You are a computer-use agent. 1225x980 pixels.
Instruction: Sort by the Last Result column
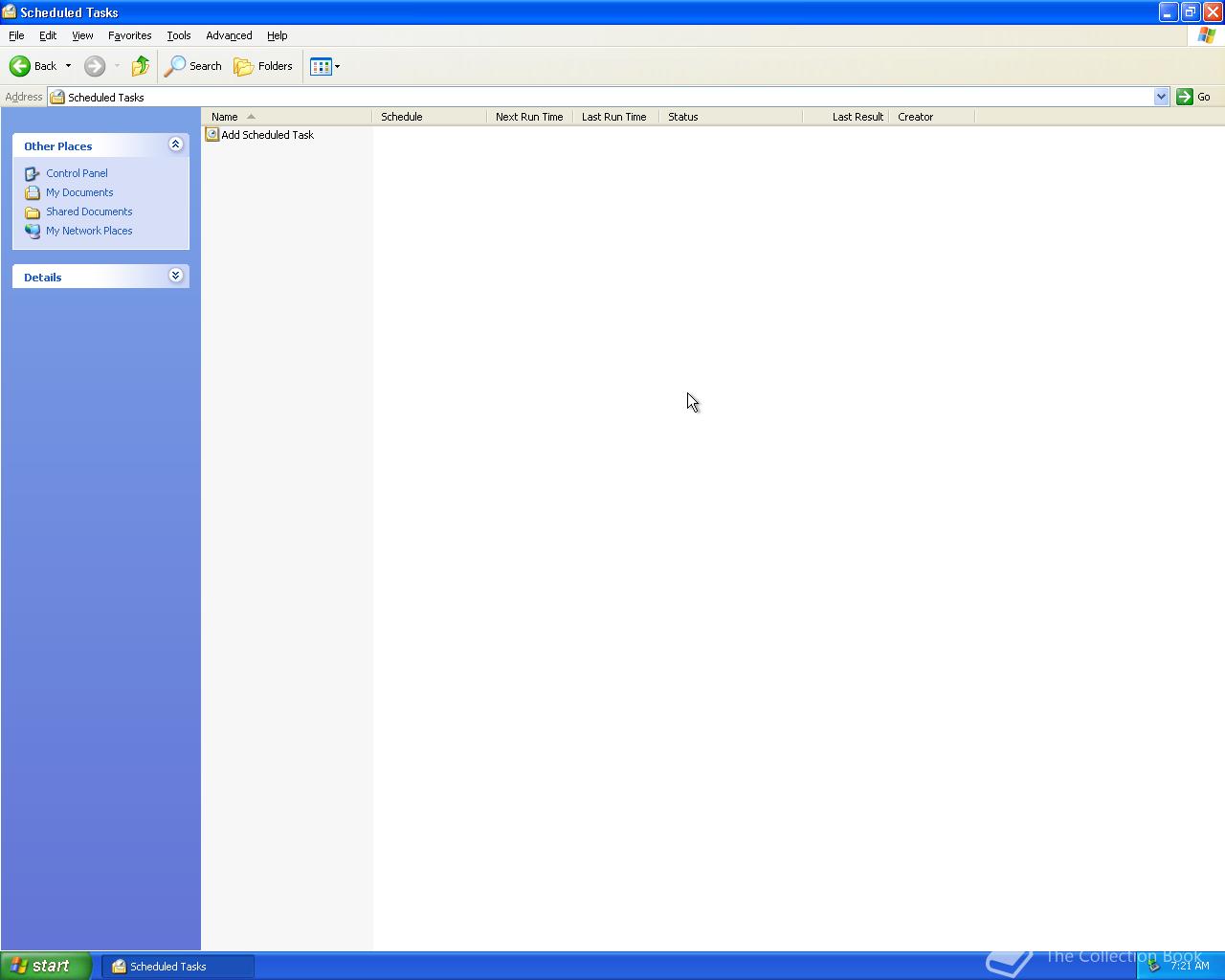(x=845, y=117)
